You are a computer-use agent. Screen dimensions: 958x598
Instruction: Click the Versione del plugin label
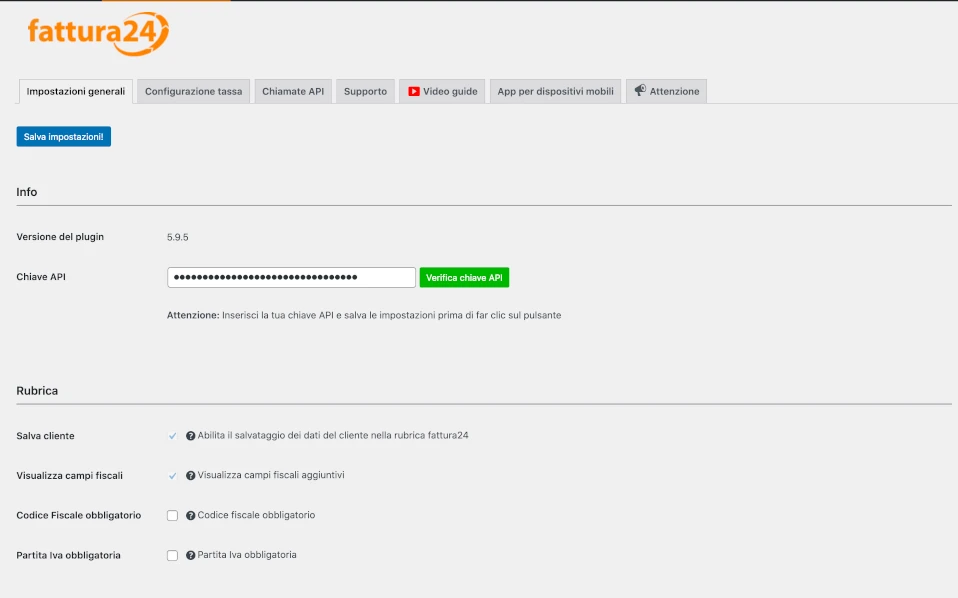pos(60,237)
